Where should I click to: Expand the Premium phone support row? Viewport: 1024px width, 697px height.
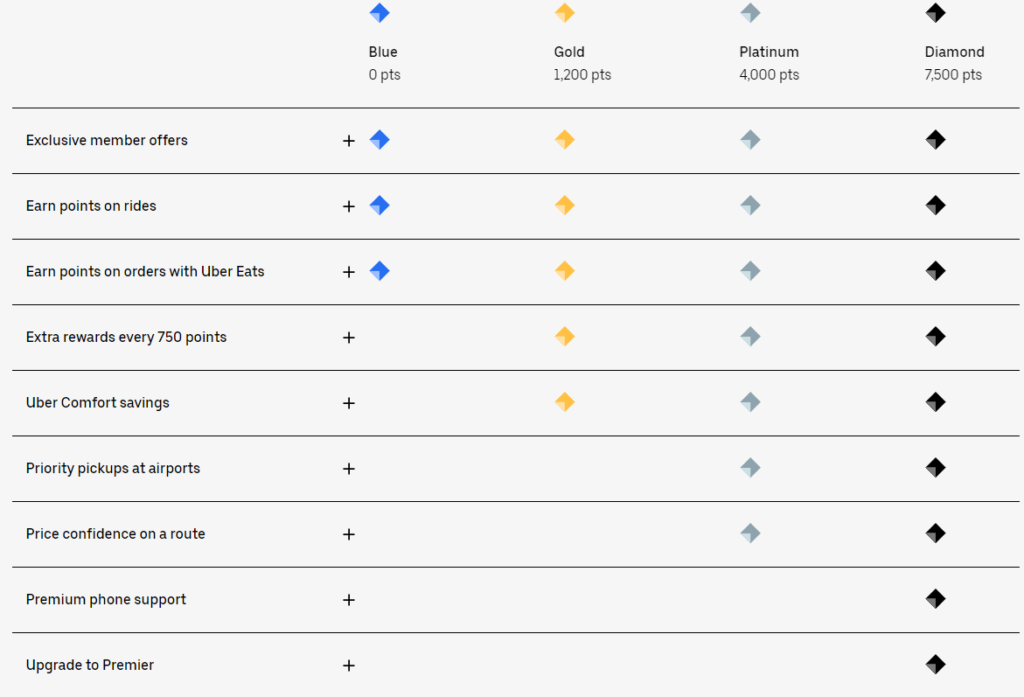tap(349, 600)
